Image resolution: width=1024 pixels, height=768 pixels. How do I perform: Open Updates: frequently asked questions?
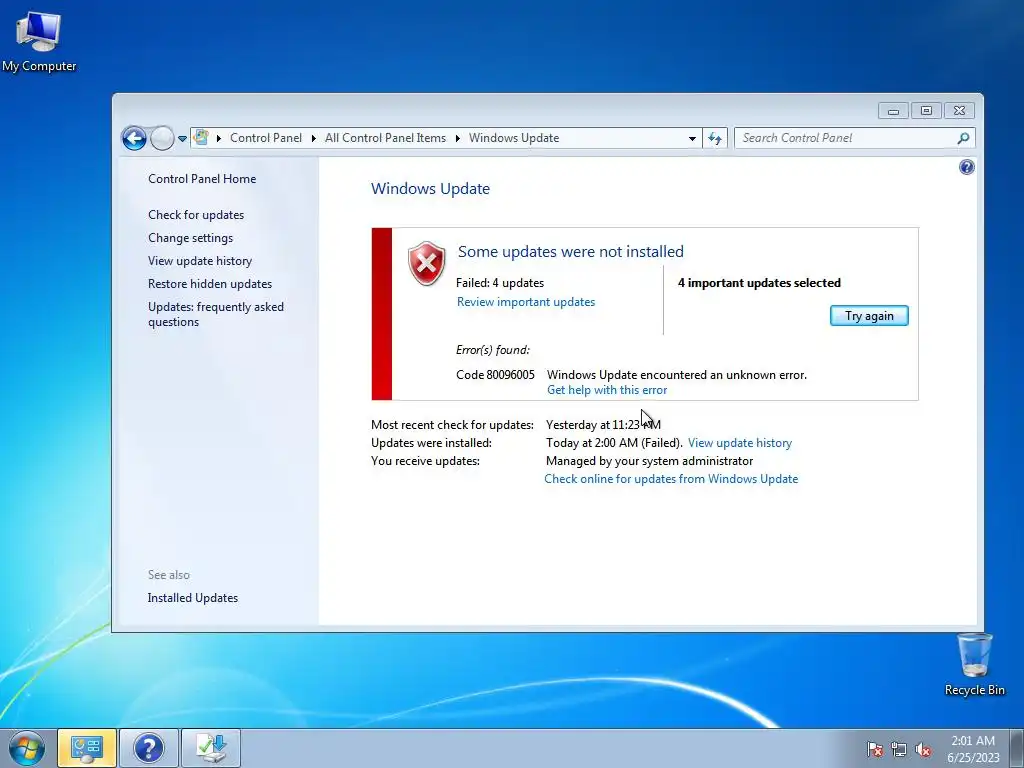(x=216, y=314)
